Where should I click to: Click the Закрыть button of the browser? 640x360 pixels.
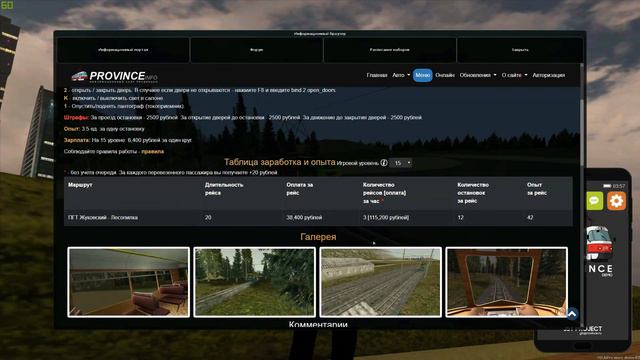[x=520, y=50]
